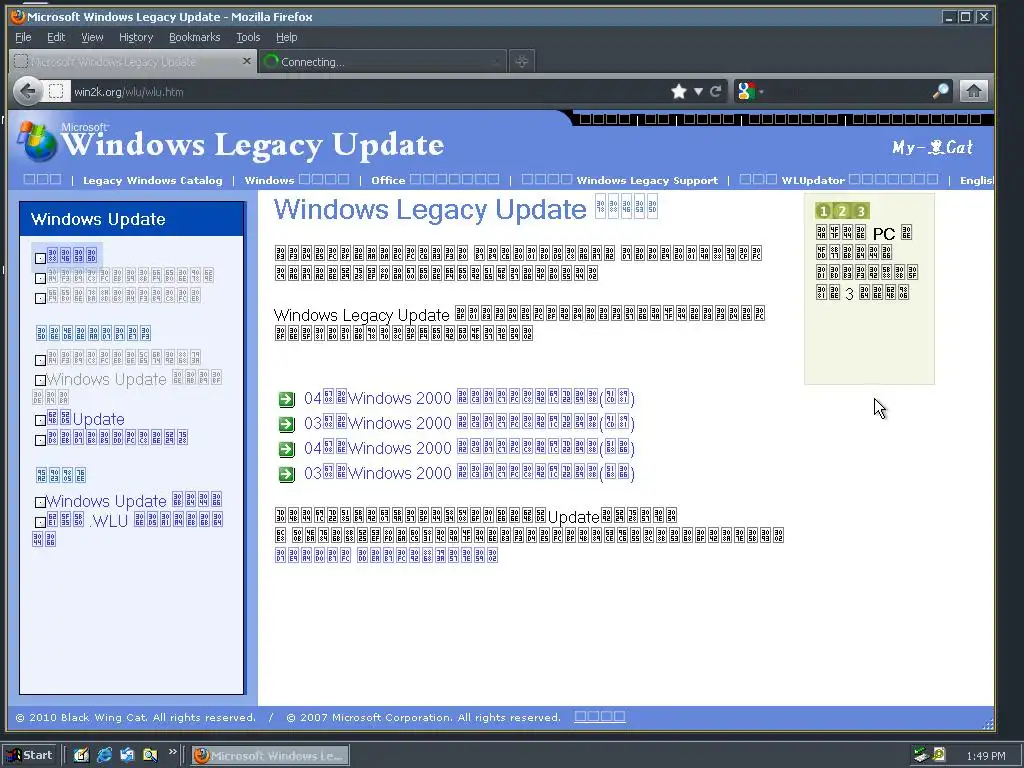Image resolution: width=1024 pixels, height=768 pixels.
Task: Open the Bookmarks menu
Action: tap(195, 37)
